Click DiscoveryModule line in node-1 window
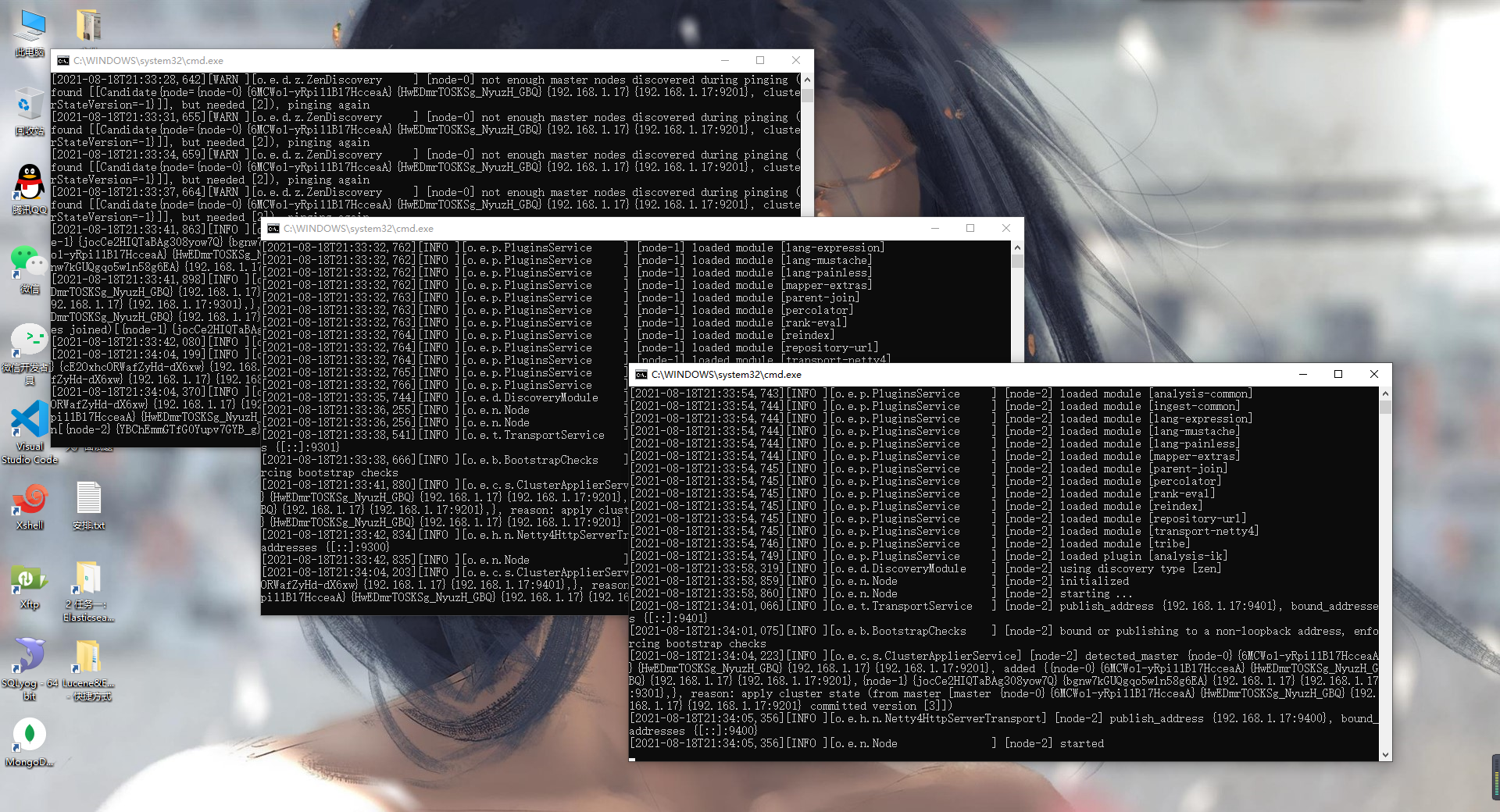The width and height of the screenshot is (1500, 812). [x=445, y=398]
